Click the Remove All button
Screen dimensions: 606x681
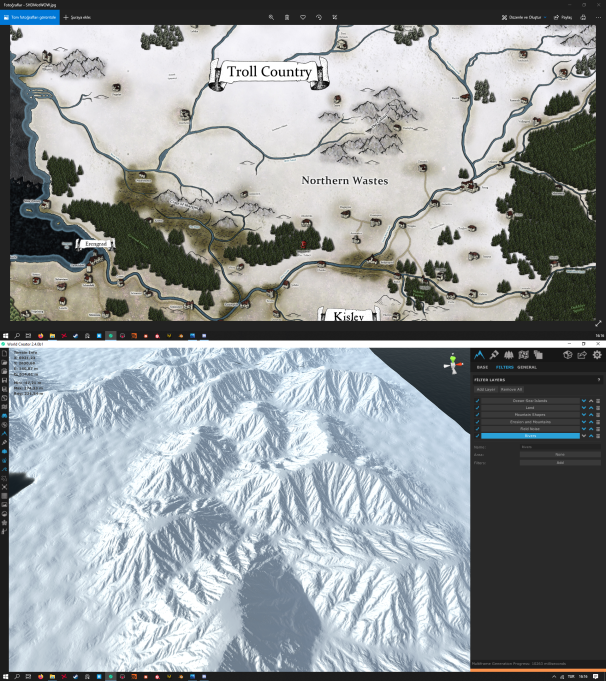pos(511,390)
